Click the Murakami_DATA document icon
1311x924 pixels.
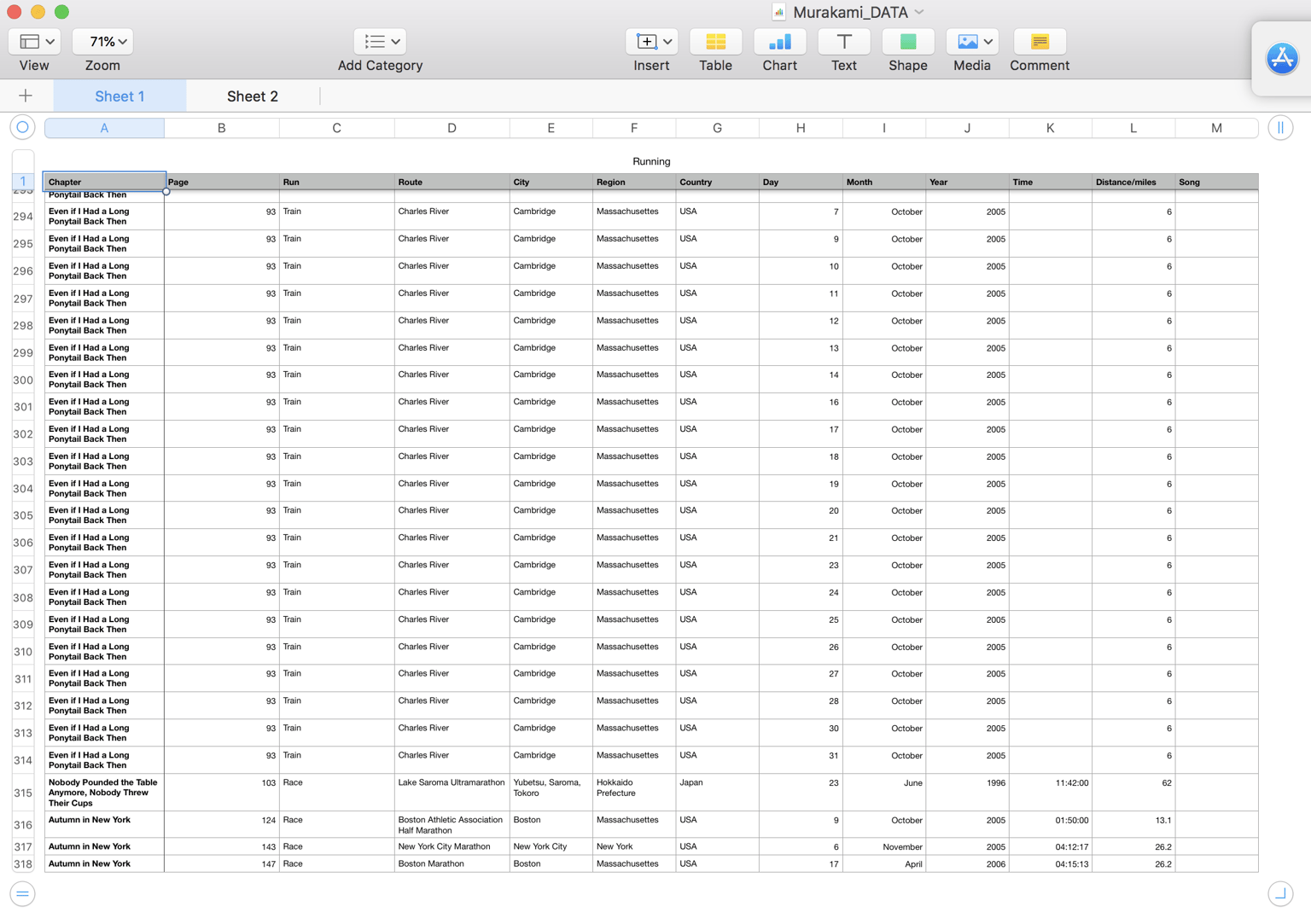(x=778, y=12)
